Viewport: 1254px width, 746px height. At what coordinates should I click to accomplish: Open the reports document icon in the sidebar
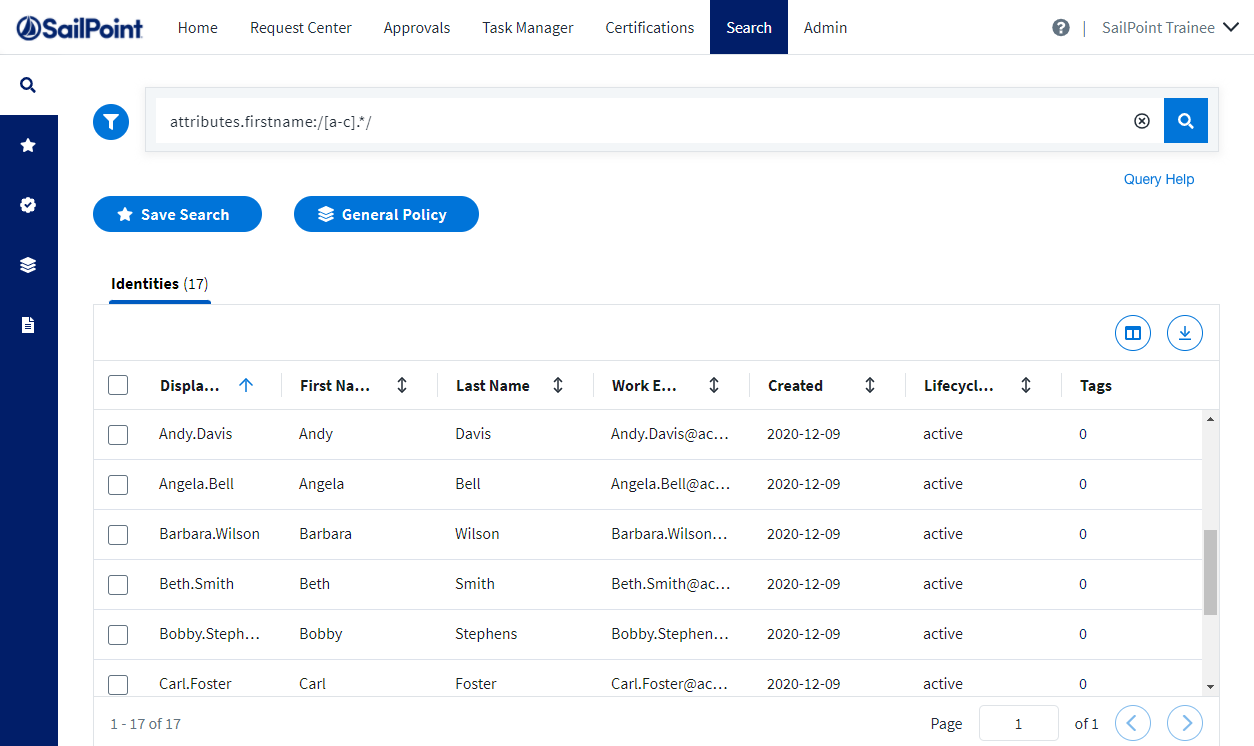(28, 324)
